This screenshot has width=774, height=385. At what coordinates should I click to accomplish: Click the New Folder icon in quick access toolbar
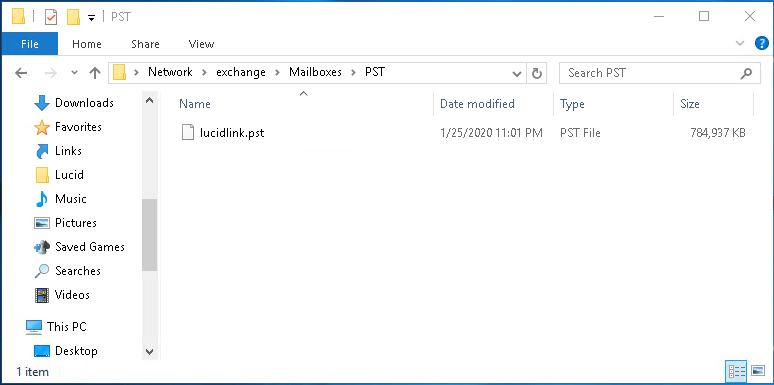point(74,17)
